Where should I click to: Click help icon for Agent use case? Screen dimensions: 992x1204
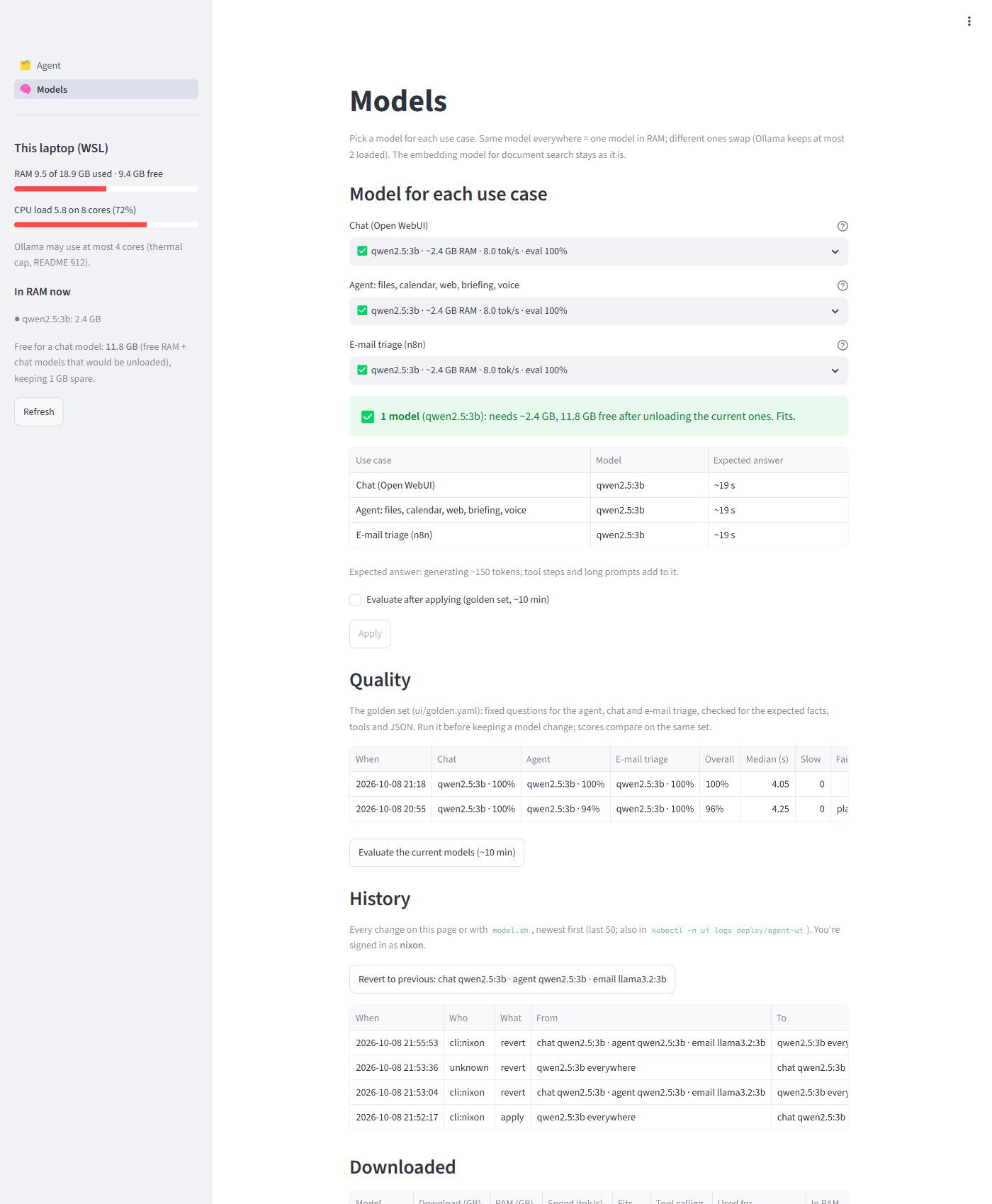coord(842,285)
